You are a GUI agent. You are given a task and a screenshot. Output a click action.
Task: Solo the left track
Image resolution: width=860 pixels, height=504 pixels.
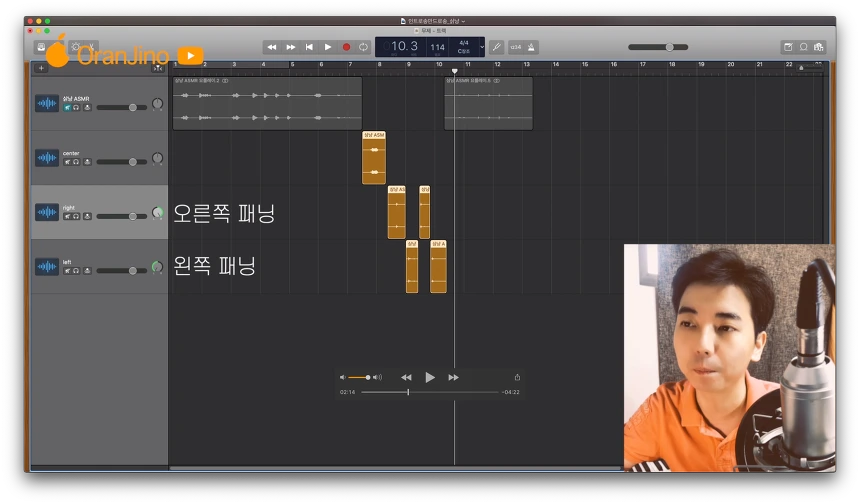point(76,270)
